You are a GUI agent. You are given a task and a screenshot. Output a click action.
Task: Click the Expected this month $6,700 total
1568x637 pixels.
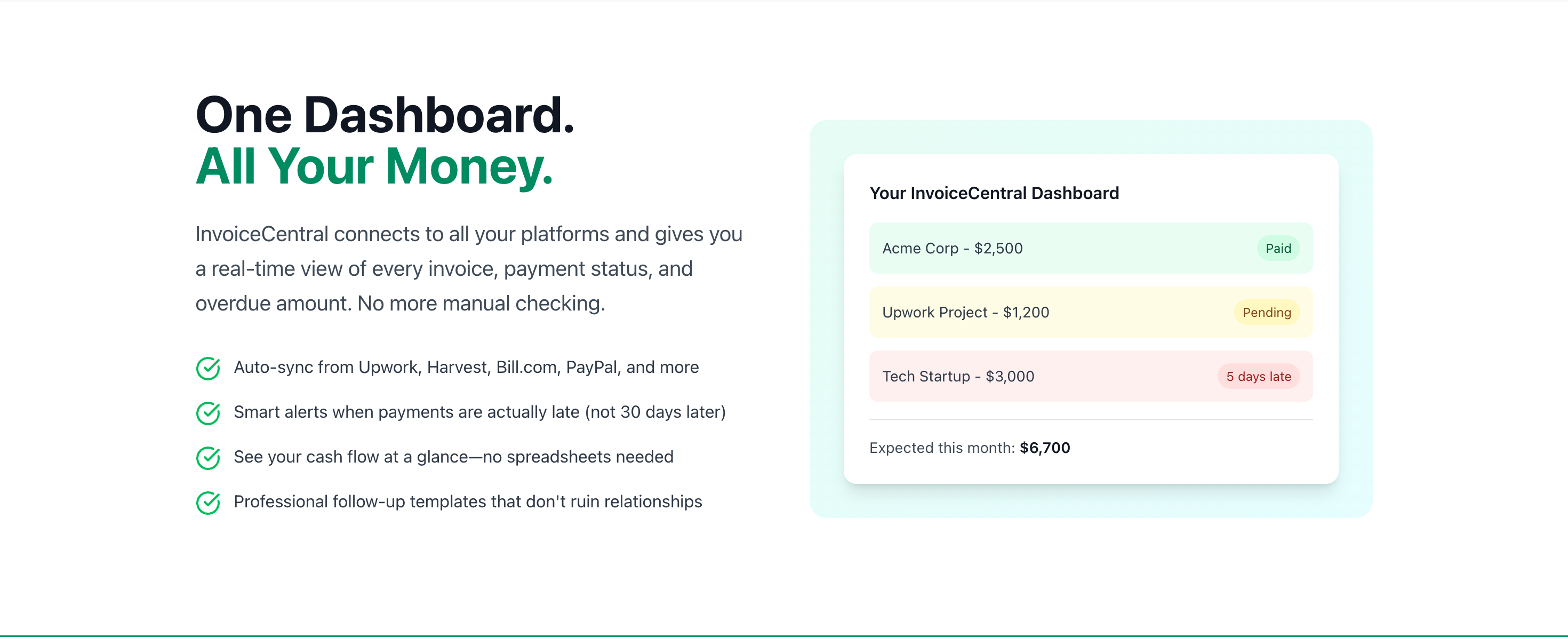[x=969, y=448]
